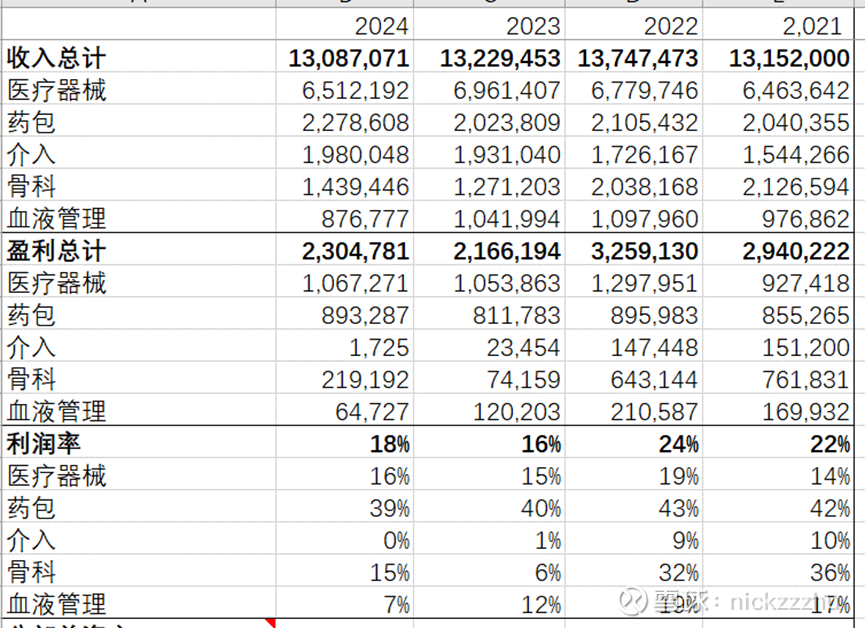Click the bold 22% margin cell

(778, 444)
